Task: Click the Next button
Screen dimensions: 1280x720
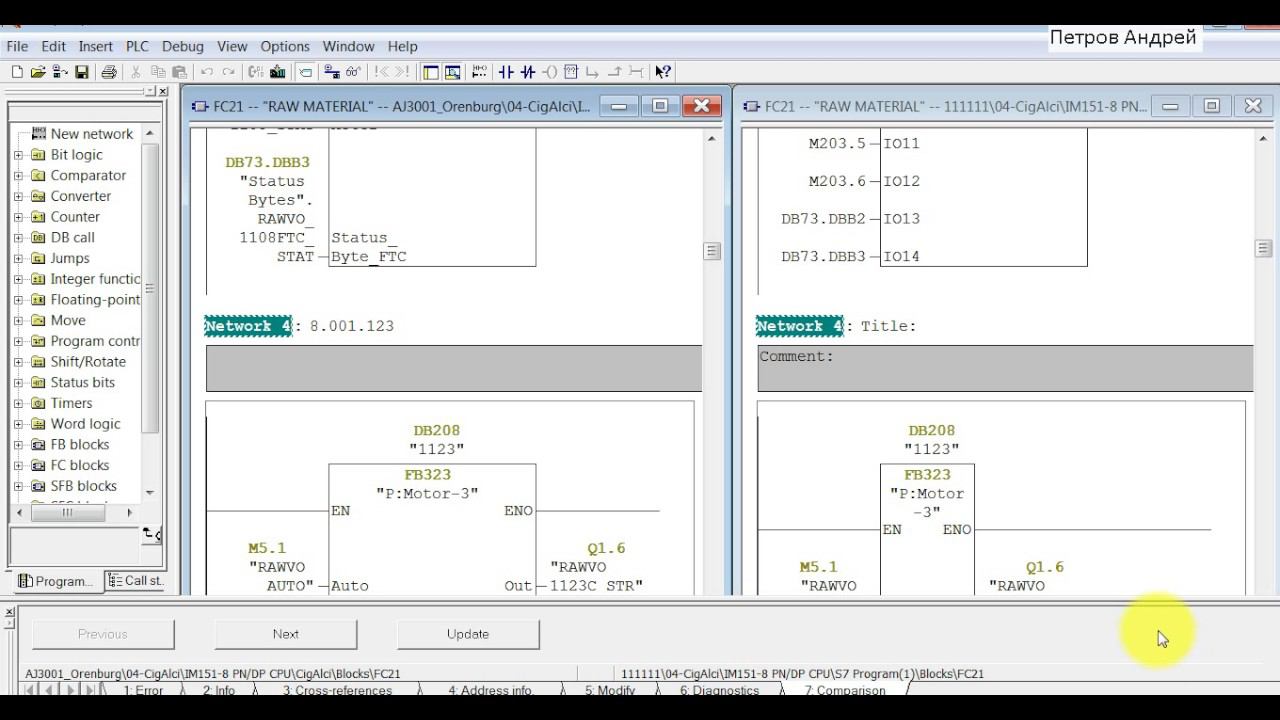Action: pyautogui.click(x=286, y=634)
